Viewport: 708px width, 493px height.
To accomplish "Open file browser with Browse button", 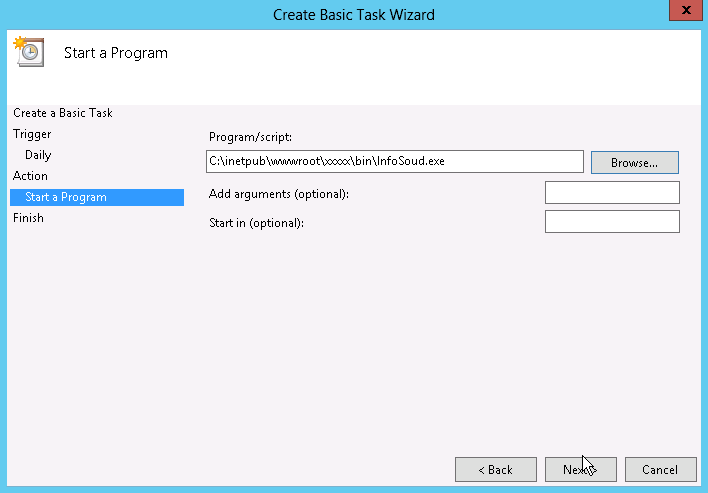I will coord(634,162).
